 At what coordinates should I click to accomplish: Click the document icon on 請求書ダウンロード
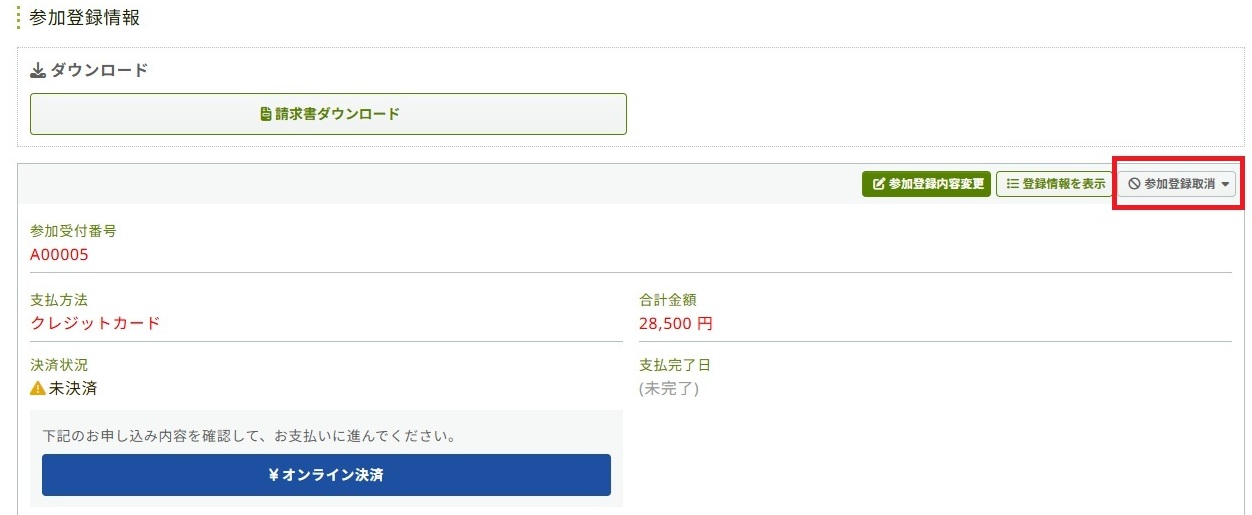(x=266, y=114)
